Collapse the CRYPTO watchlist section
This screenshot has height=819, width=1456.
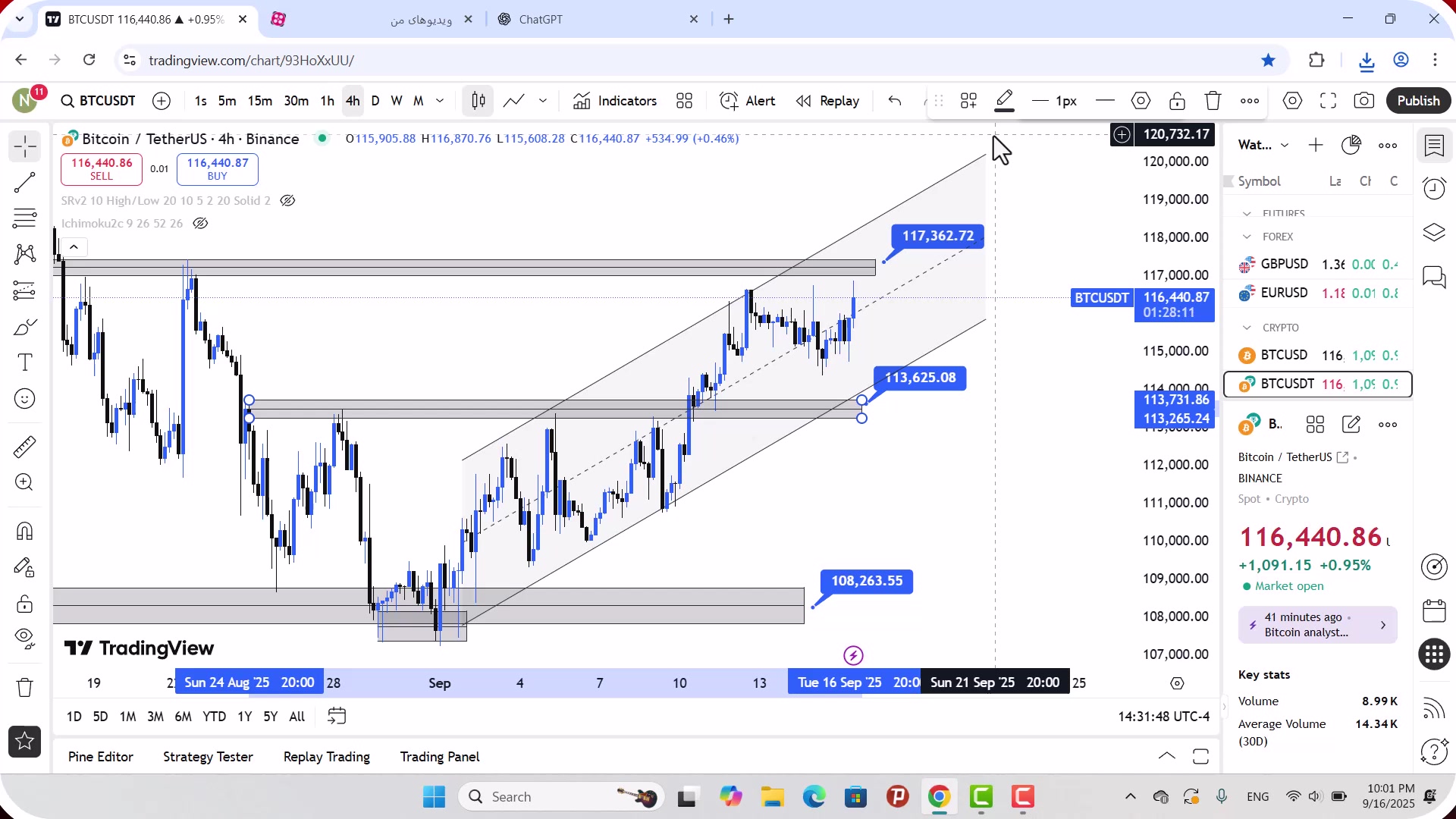click(x=1247, y=328)
